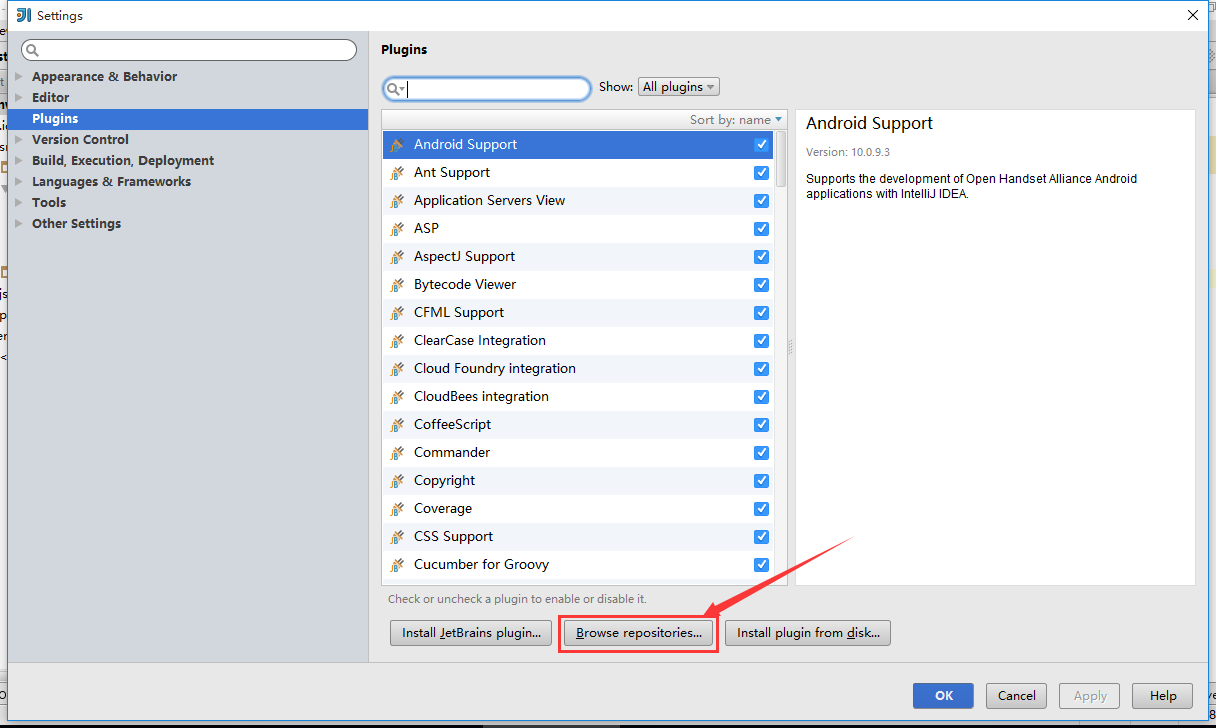Open the Languages & Frameworks category
This screenshot has width=1216, height=728.
coord(111,182)
